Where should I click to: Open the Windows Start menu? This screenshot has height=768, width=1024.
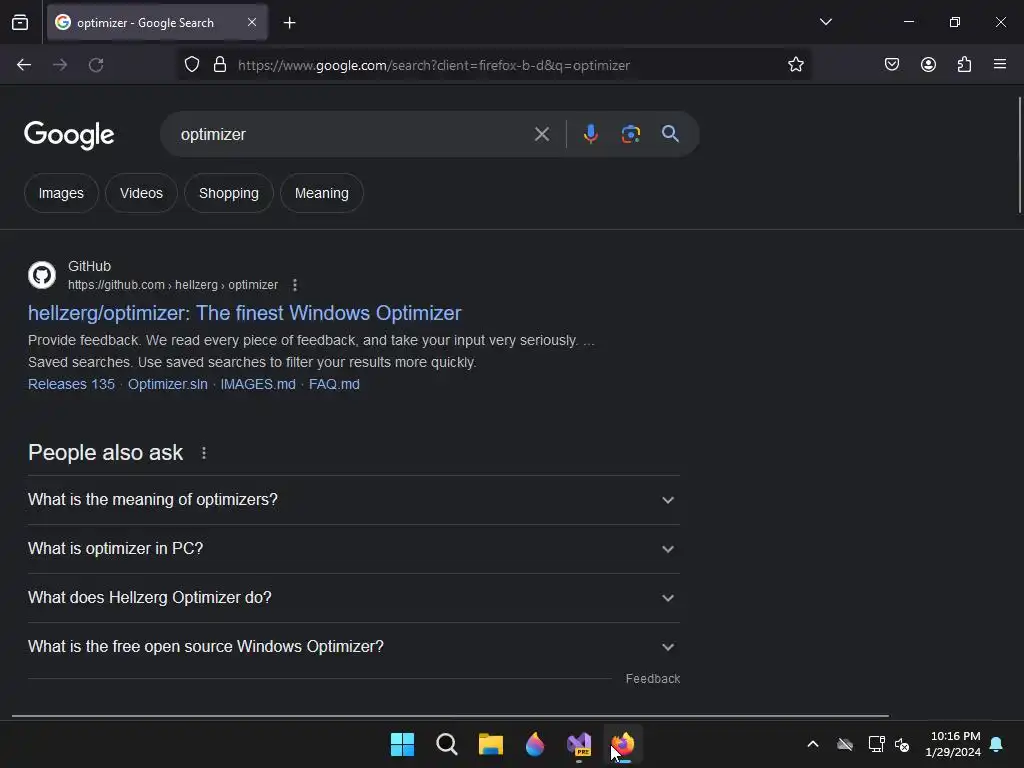(x=402, y=744)
